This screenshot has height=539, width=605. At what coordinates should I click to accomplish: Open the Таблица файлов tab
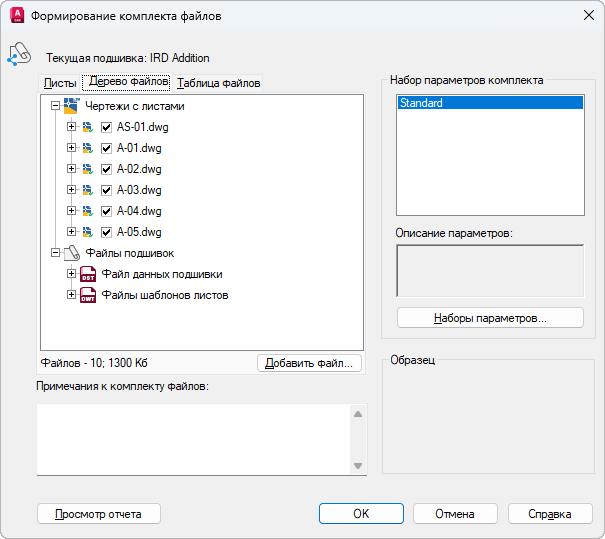pos(218,83)
